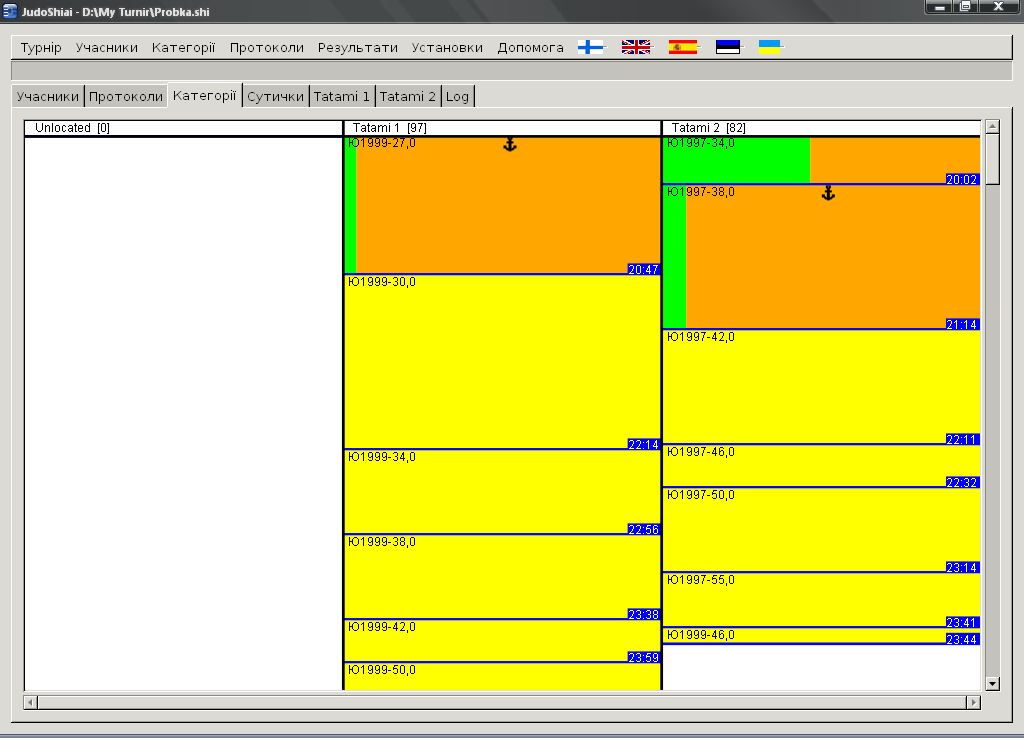Click the horizontal scrollbar right arrow

972,703
